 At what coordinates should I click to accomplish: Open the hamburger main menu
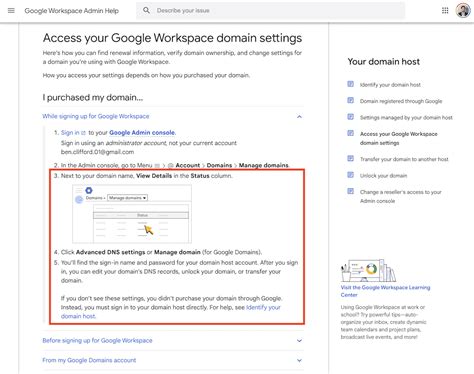click(11, 11)
